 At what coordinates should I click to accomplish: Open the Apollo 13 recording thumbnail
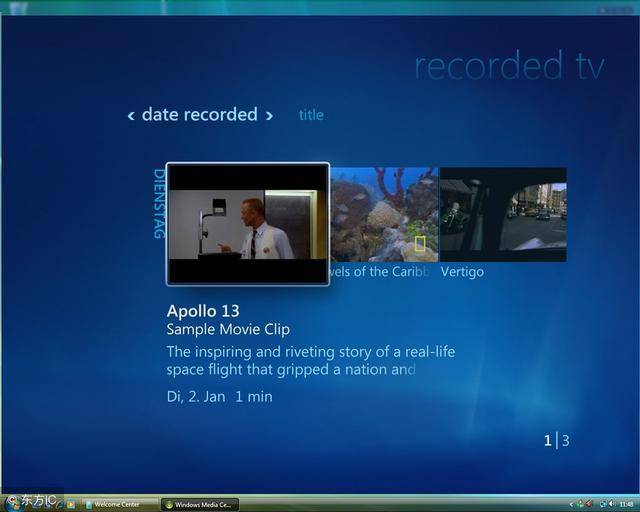pos(248,224)
